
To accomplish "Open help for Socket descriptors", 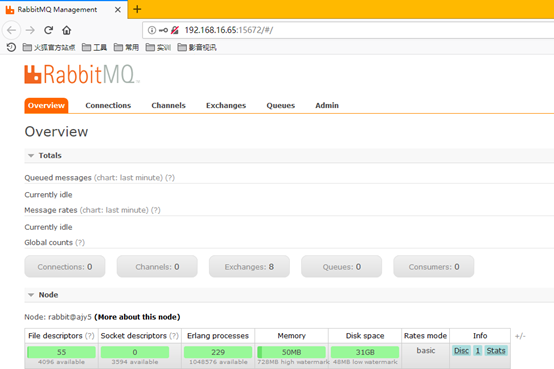I will click(x=174, y=336).
